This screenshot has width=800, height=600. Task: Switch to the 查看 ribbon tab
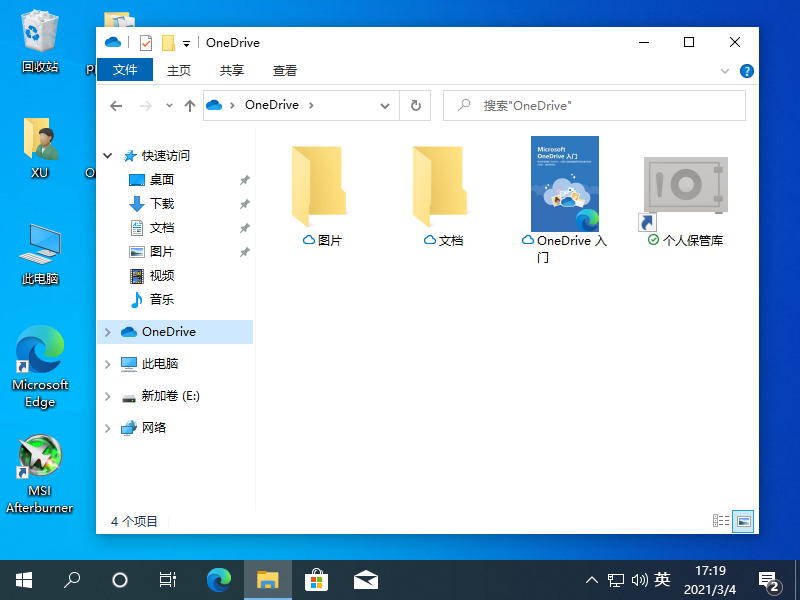pos(284,70)
